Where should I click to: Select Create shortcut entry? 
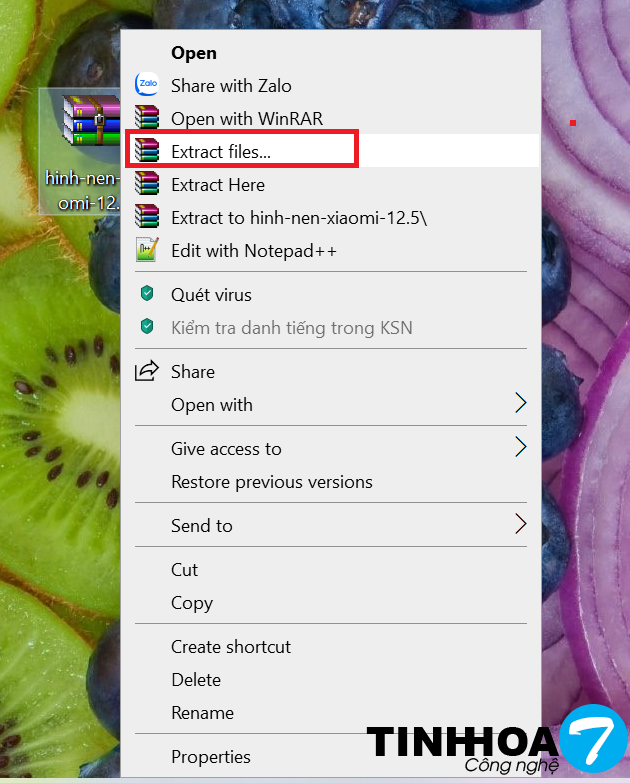click(231, 647)
